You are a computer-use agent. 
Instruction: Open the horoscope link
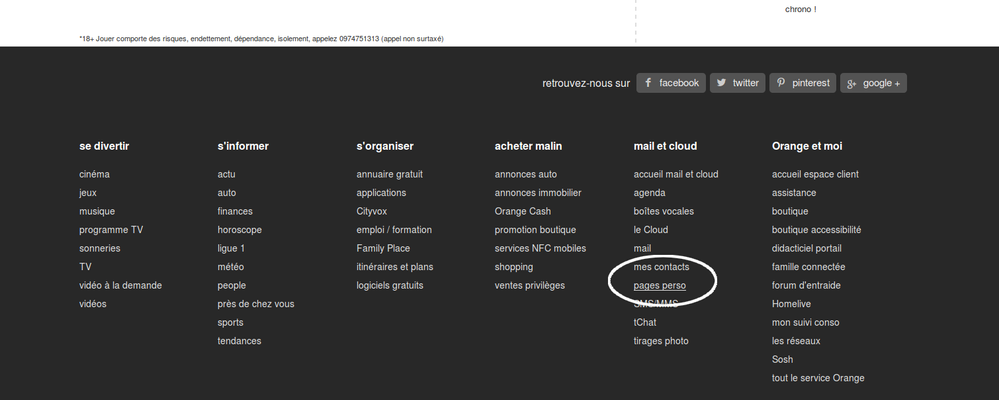240,230
